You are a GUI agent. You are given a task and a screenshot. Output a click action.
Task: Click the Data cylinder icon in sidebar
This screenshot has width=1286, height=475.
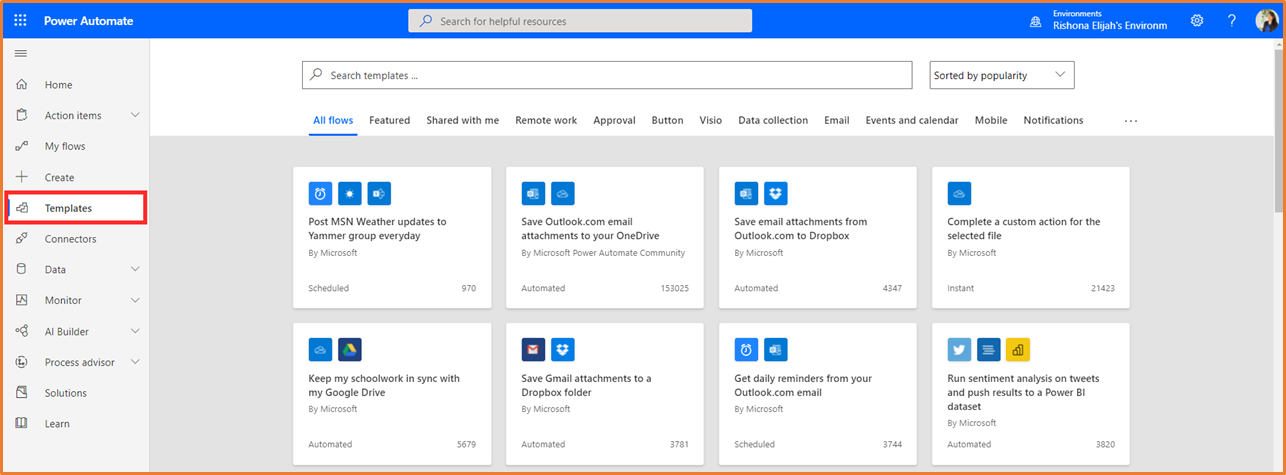(x=22, y=269)
